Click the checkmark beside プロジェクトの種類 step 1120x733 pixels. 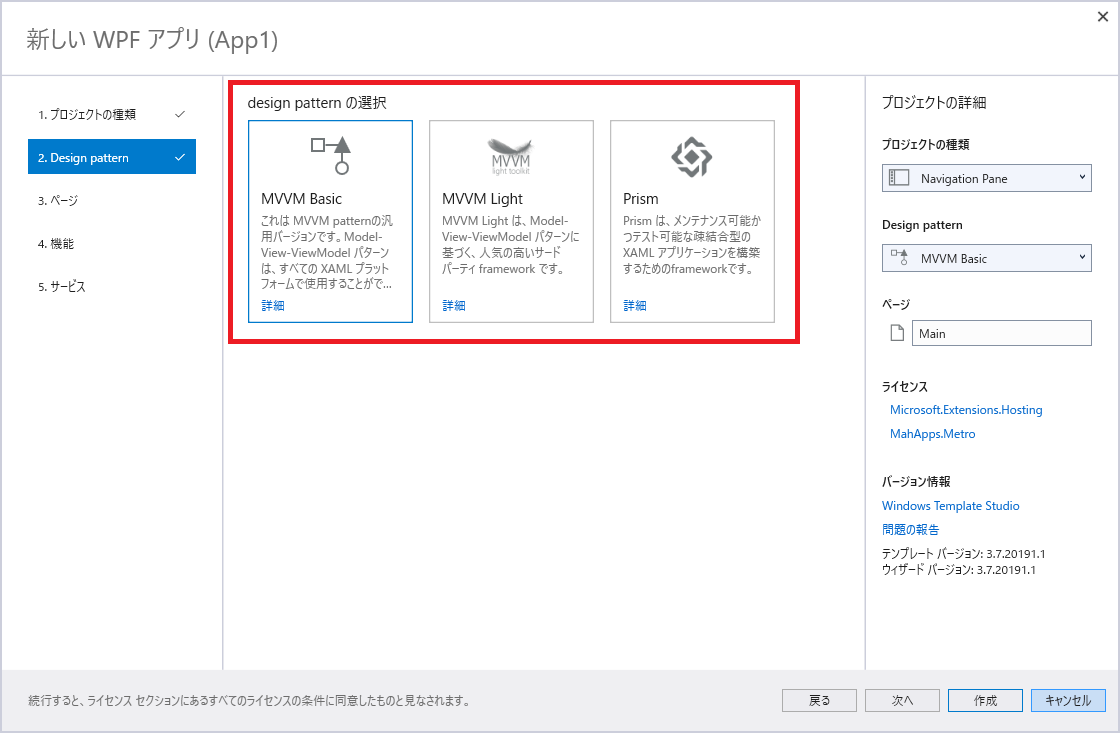click(x=180, y=114)
